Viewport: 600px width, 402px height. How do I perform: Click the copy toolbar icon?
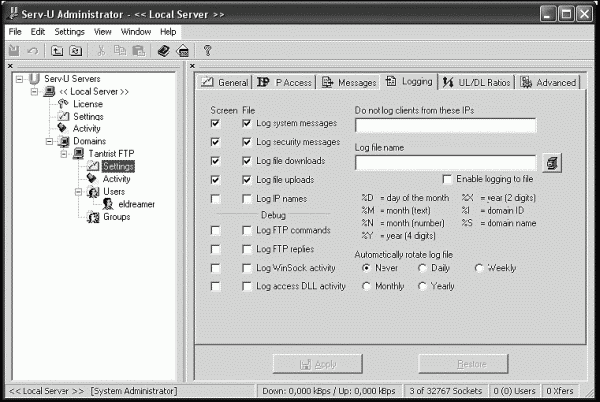click(x=120, y=50)
